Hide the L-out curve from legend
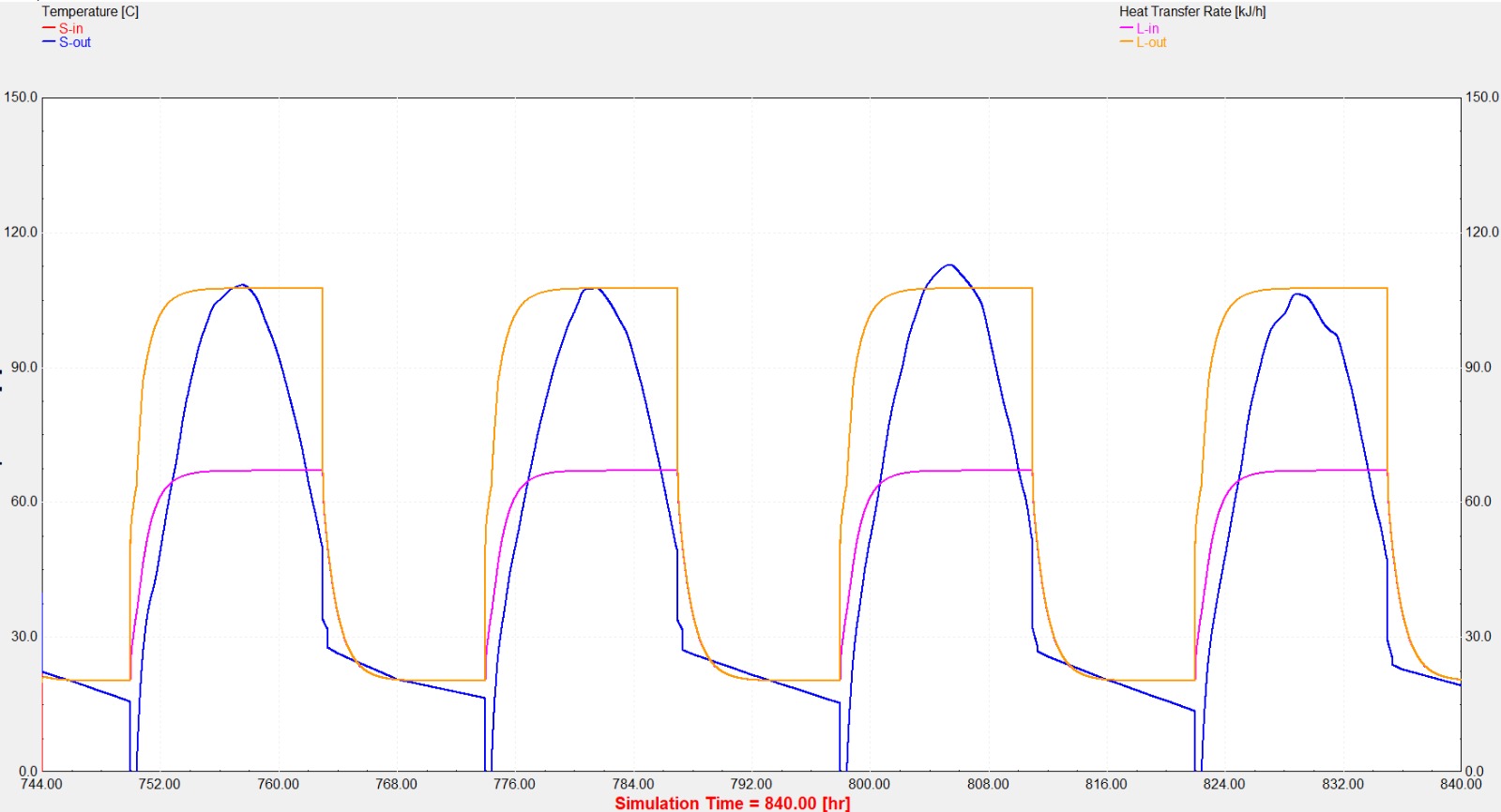 tap(1151, 42)
